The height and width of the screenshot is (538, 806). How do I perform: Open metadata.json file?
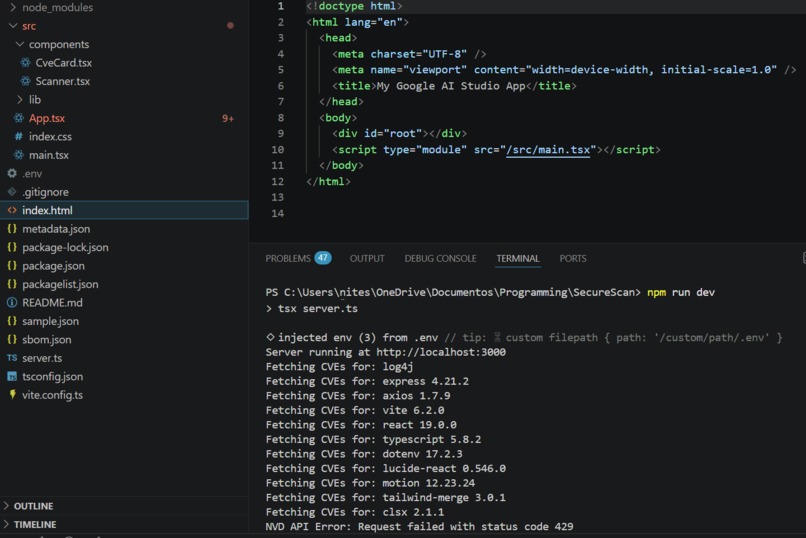tap(56, 229)
